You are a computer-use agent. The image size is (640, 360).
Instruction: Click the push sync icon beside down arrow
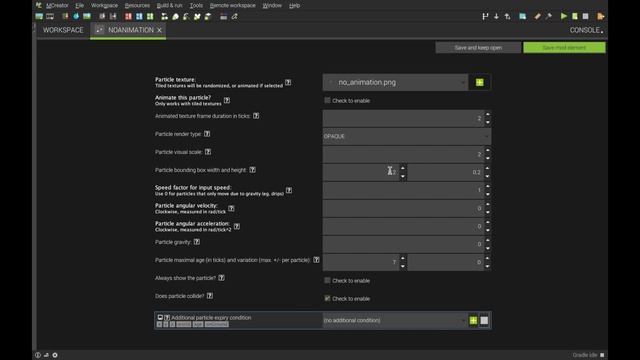(507, 16)
